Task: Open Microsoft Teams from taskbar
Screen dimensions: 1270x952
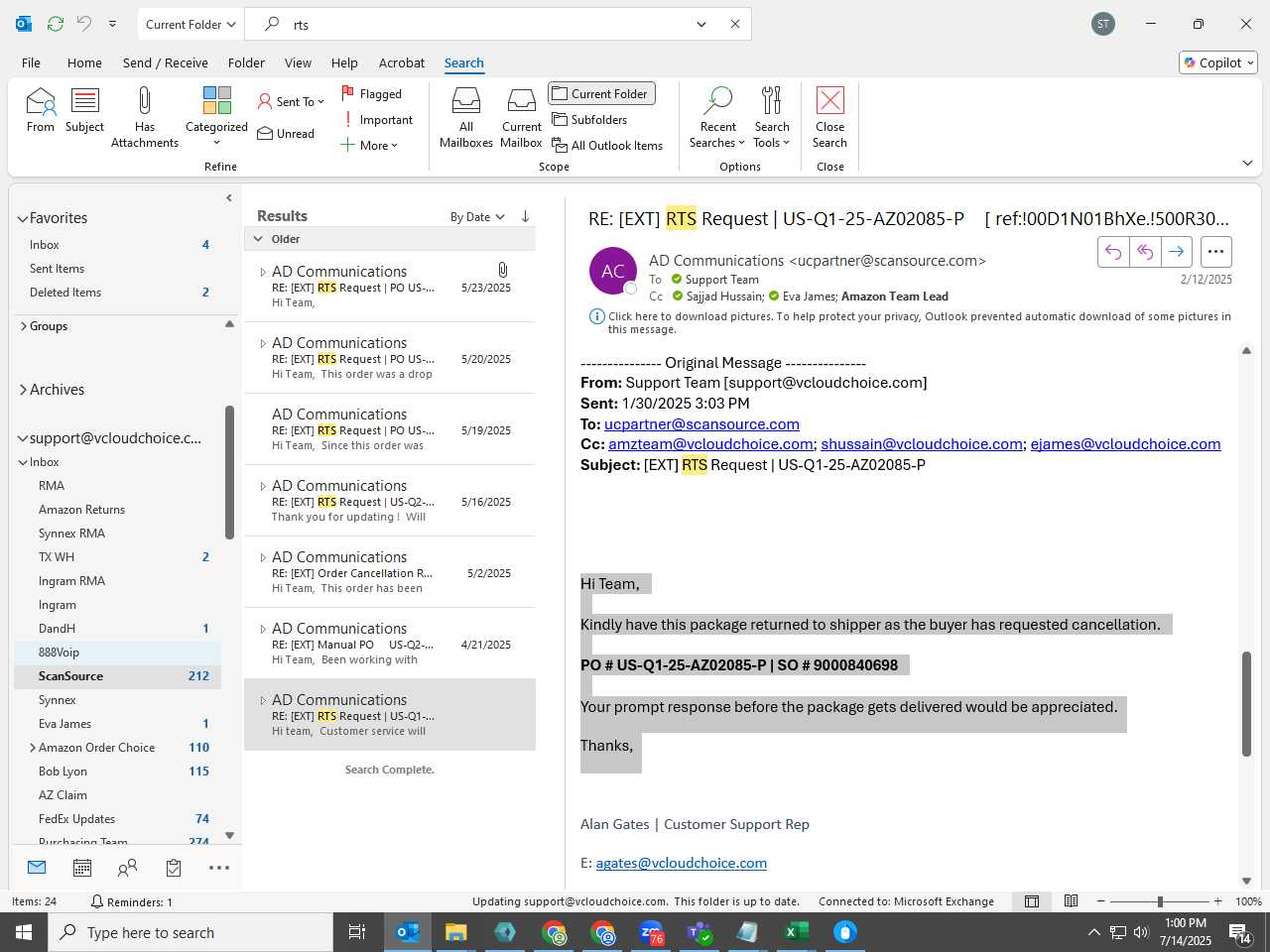Action: [699, 932]
